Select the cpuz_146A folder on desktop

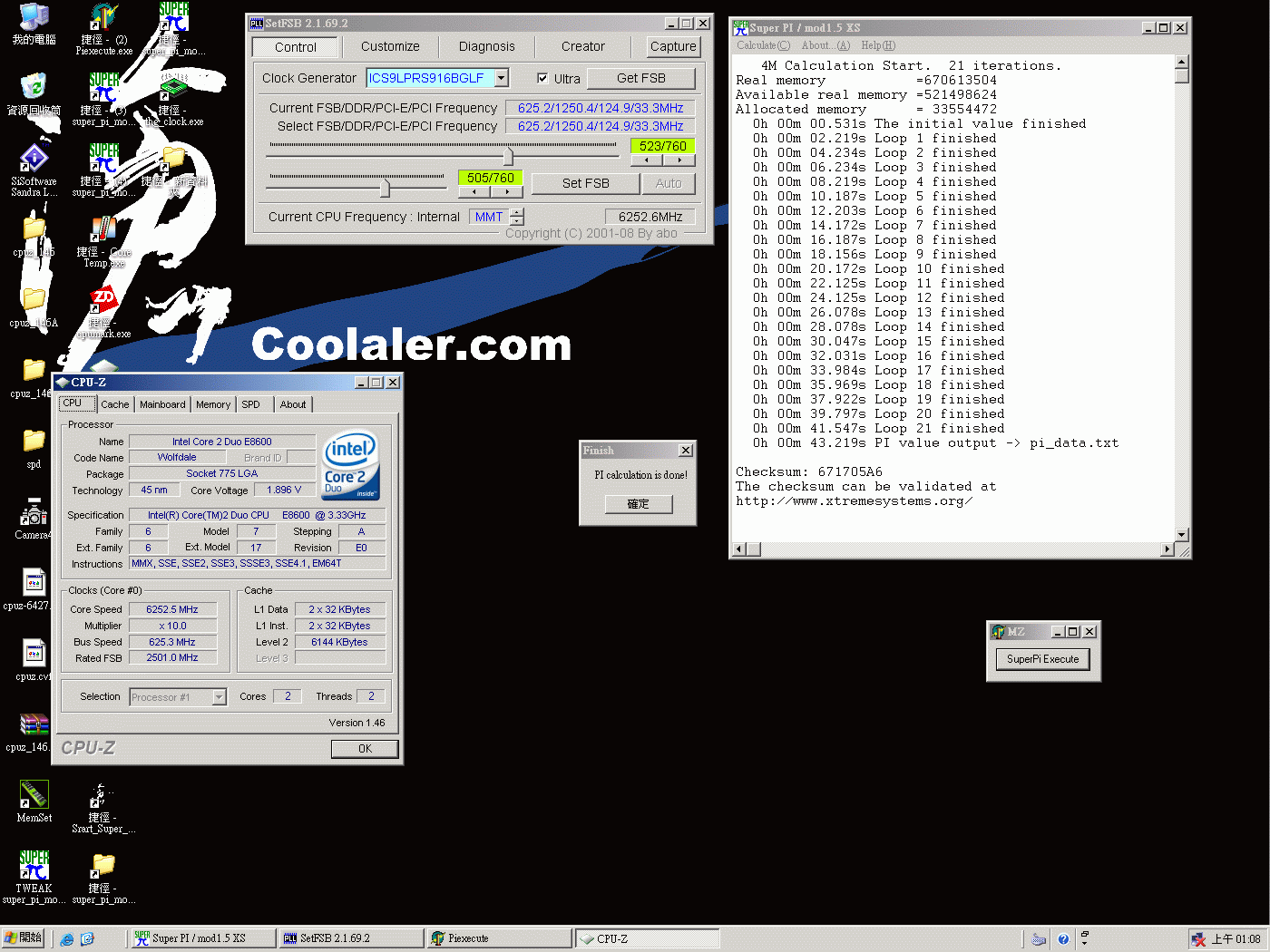34,306
